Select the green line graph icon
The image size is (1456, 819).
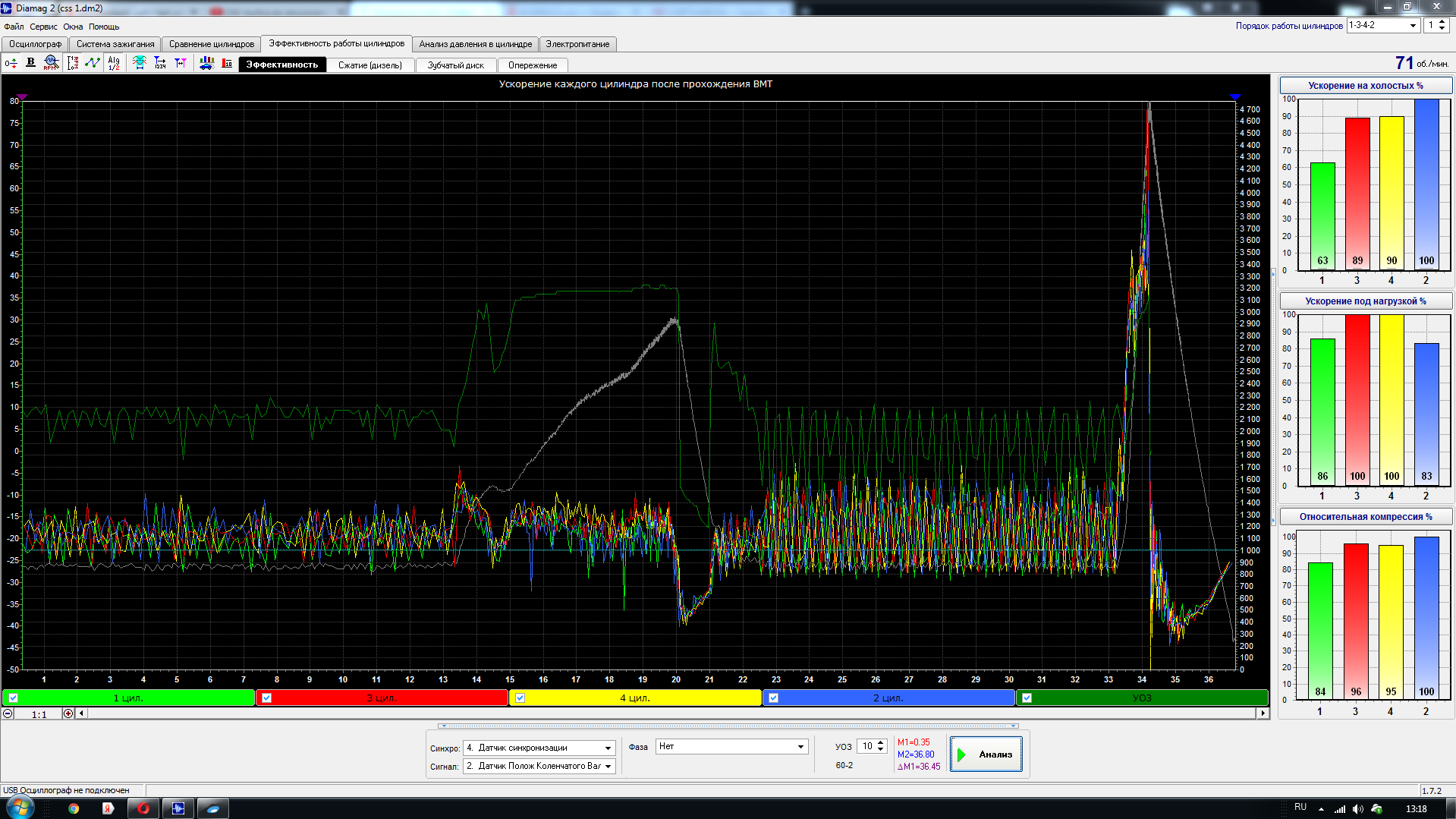(x=93, y=63)
